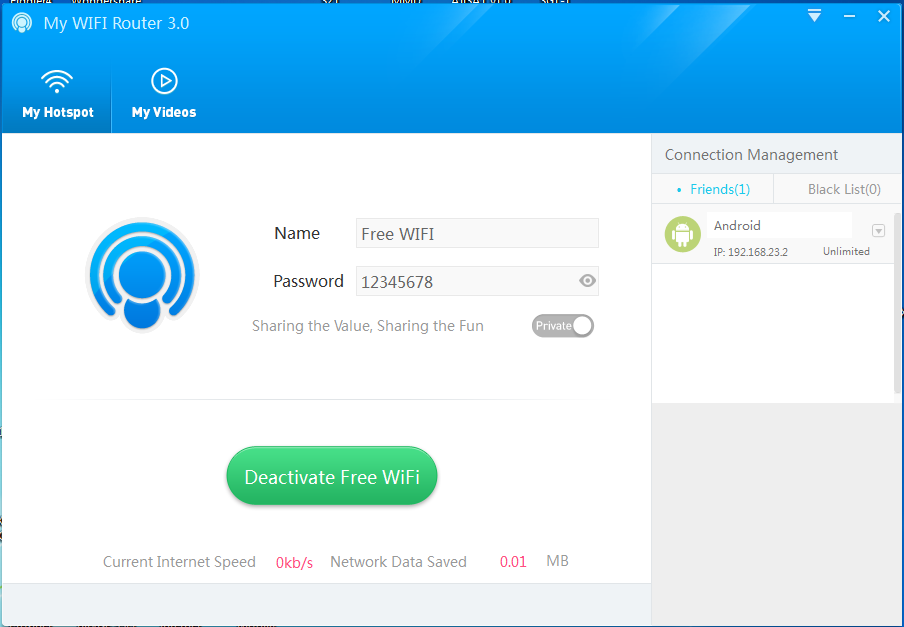904x627 pixels.
Task: Click the 0.01 data saved value
Action: 513,562
